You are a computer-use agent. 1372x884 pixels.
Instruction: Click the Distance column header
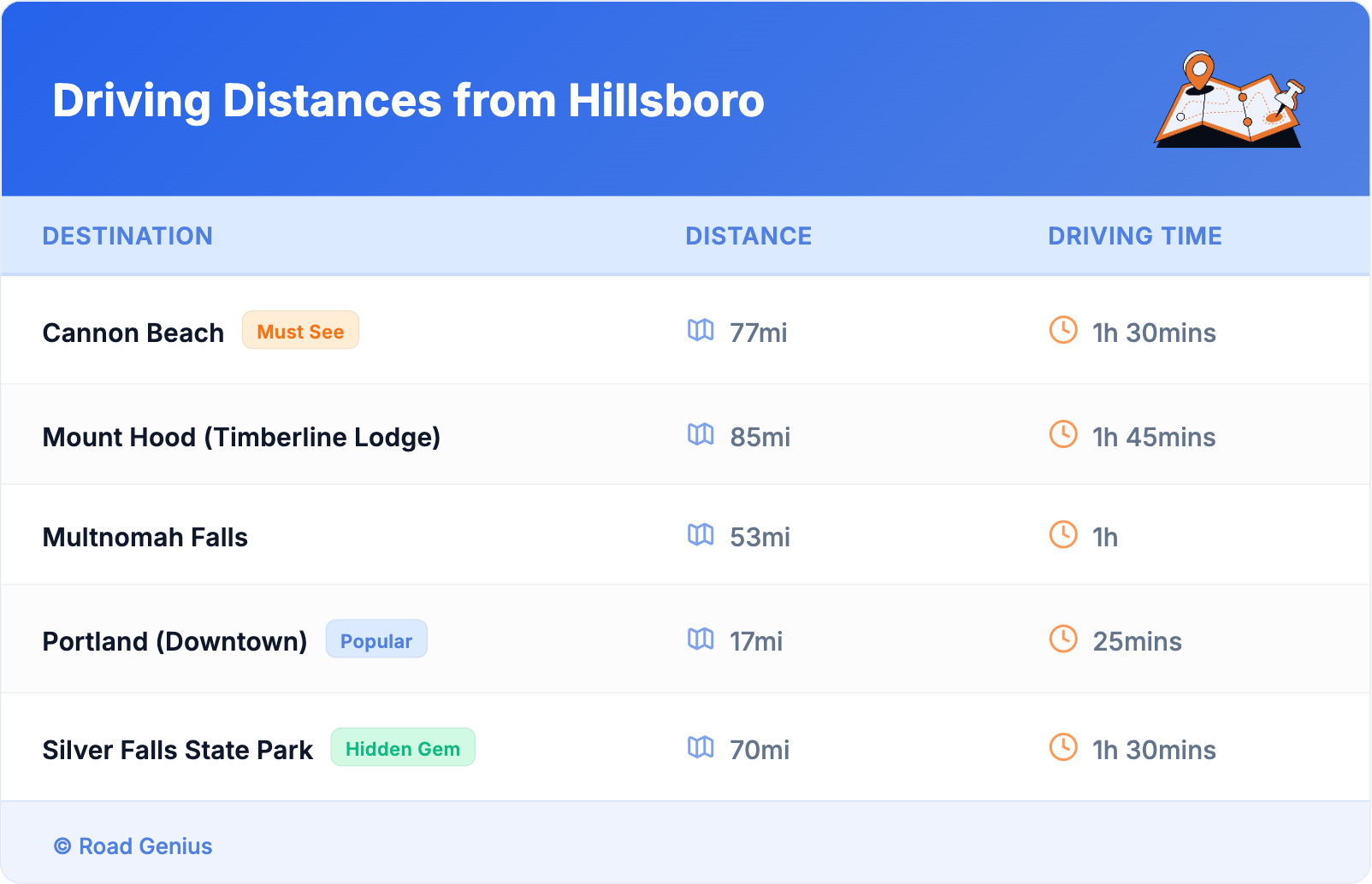[x=748, y=236]
